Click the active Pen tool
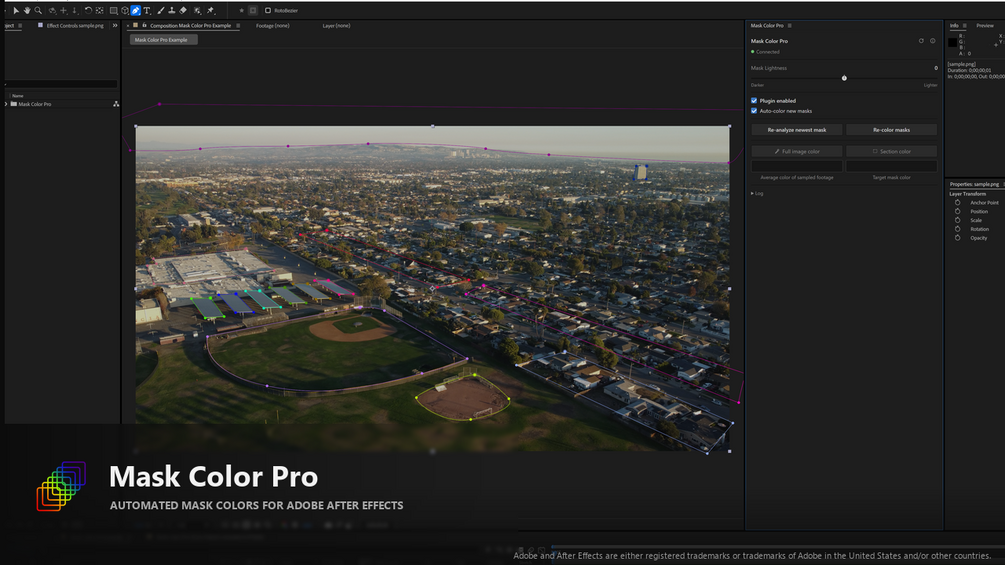This screenshot has width=1005, height=565. tap(136, 10)
